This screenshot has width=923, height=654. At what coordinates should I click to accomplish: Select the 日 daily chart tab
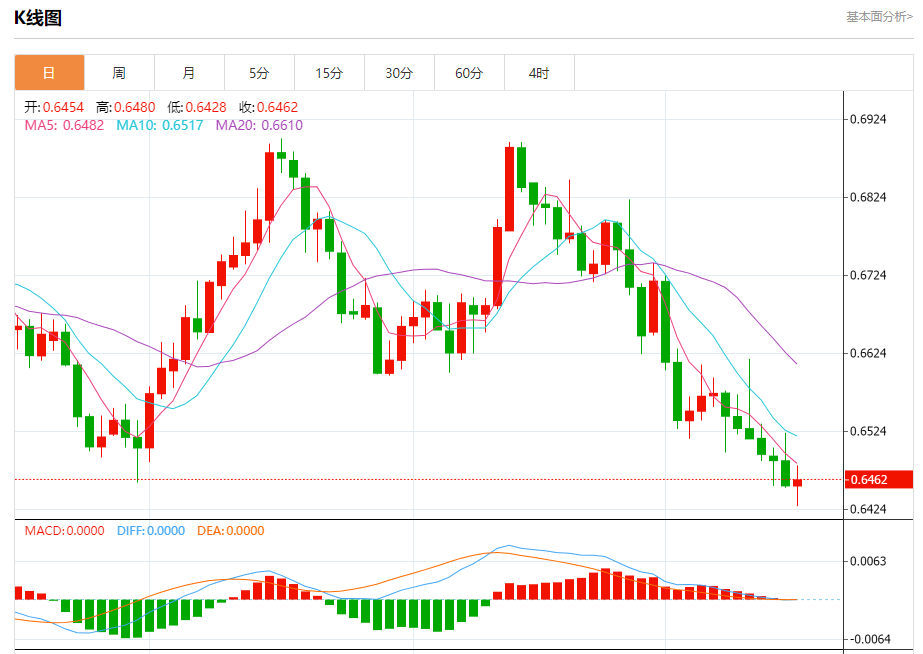pos(49,73)
